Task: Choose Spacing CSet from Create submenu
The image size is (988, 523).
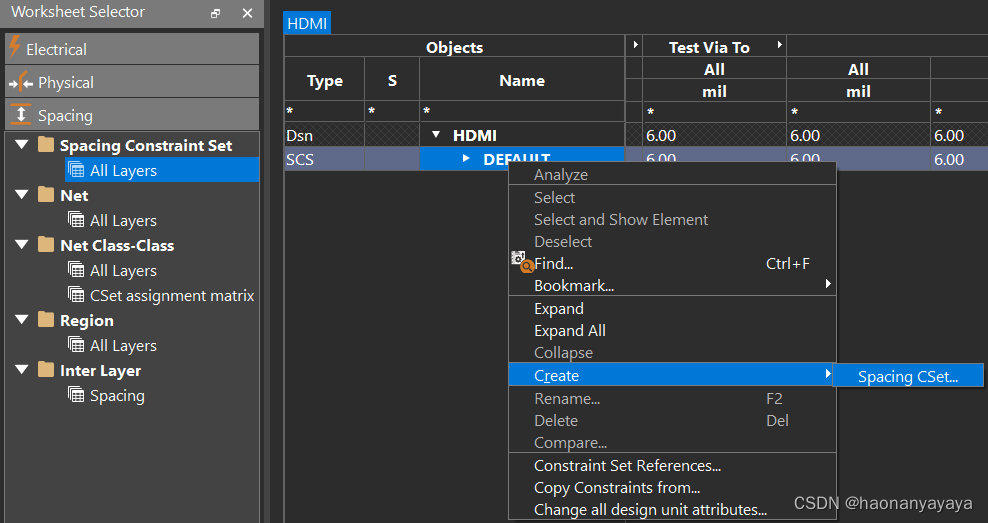Action: pos(907,376)
